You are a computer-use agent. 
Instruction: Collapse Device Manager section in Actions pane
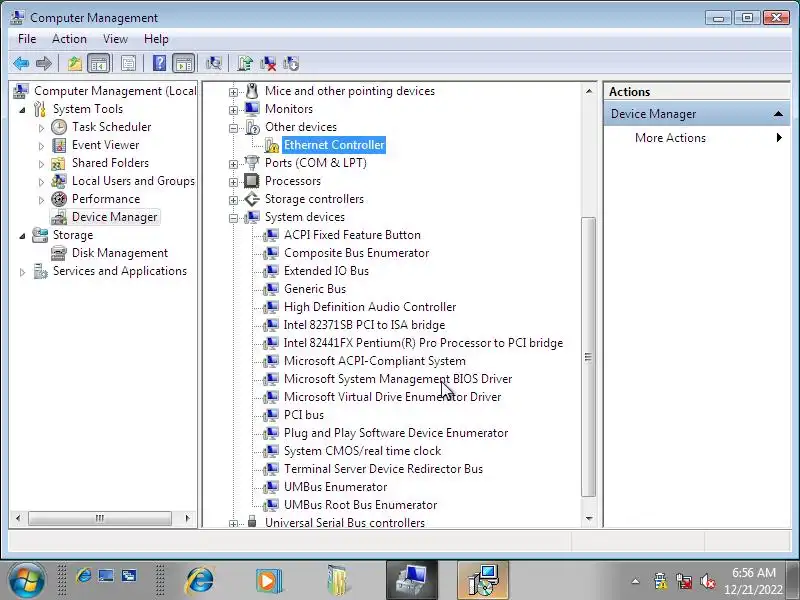click(778, 114)
